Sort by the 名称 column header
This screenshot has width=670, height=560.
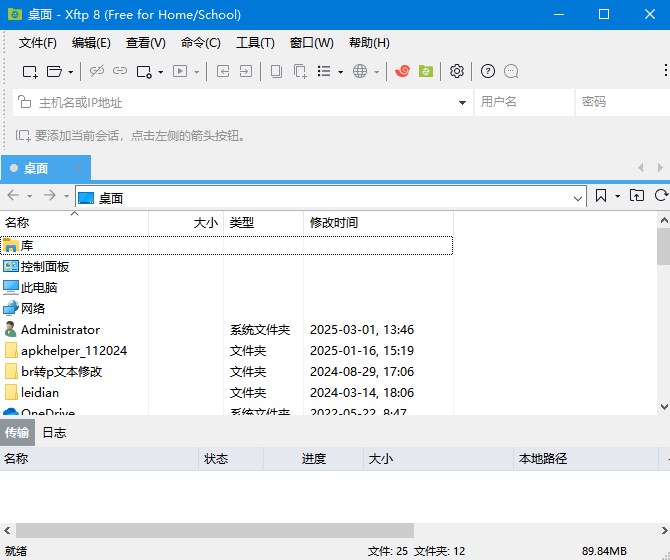[74, 223]
